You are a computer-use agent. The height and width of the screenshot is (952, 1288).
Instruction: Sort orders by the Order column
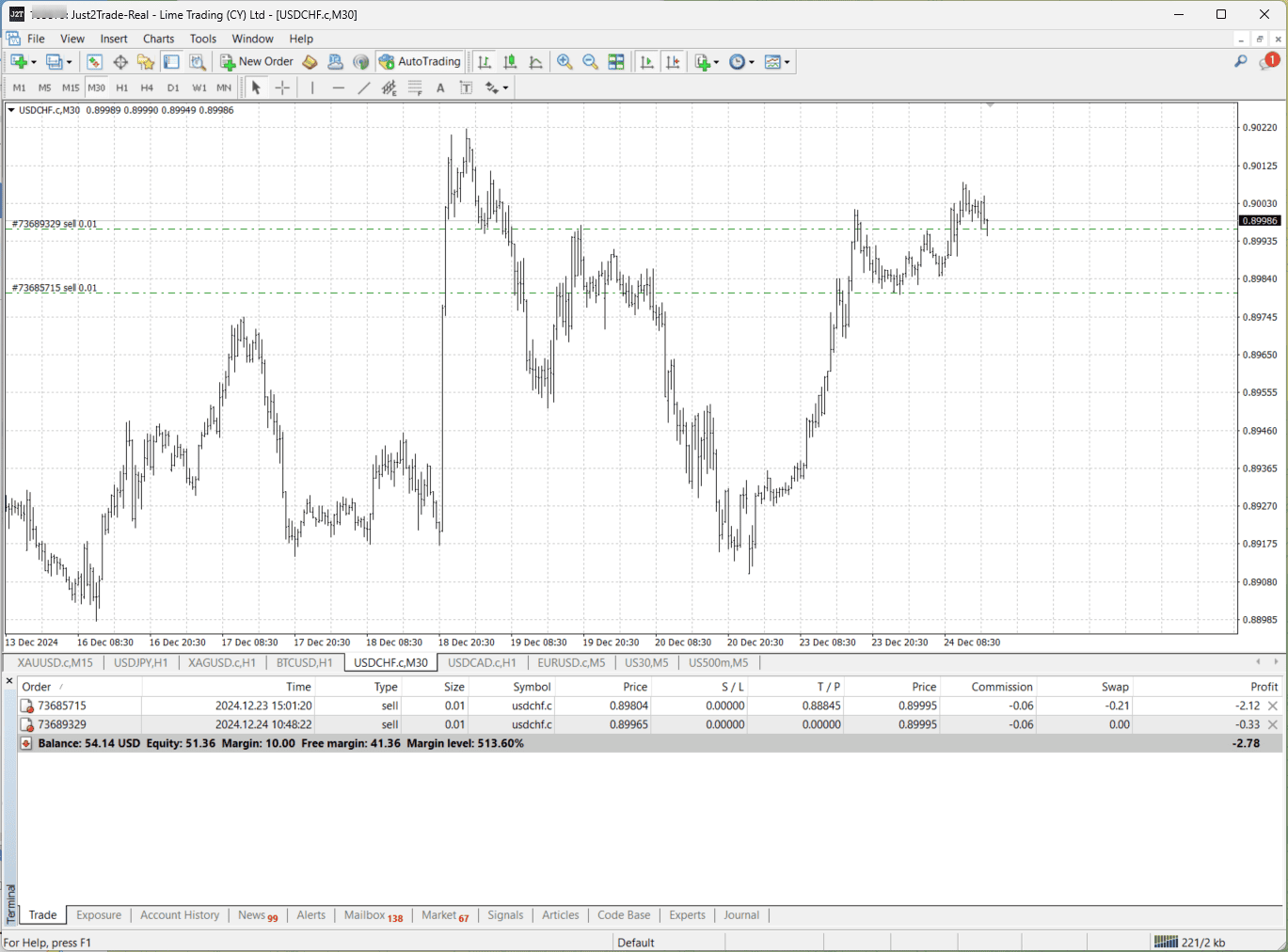coord(80,687)
